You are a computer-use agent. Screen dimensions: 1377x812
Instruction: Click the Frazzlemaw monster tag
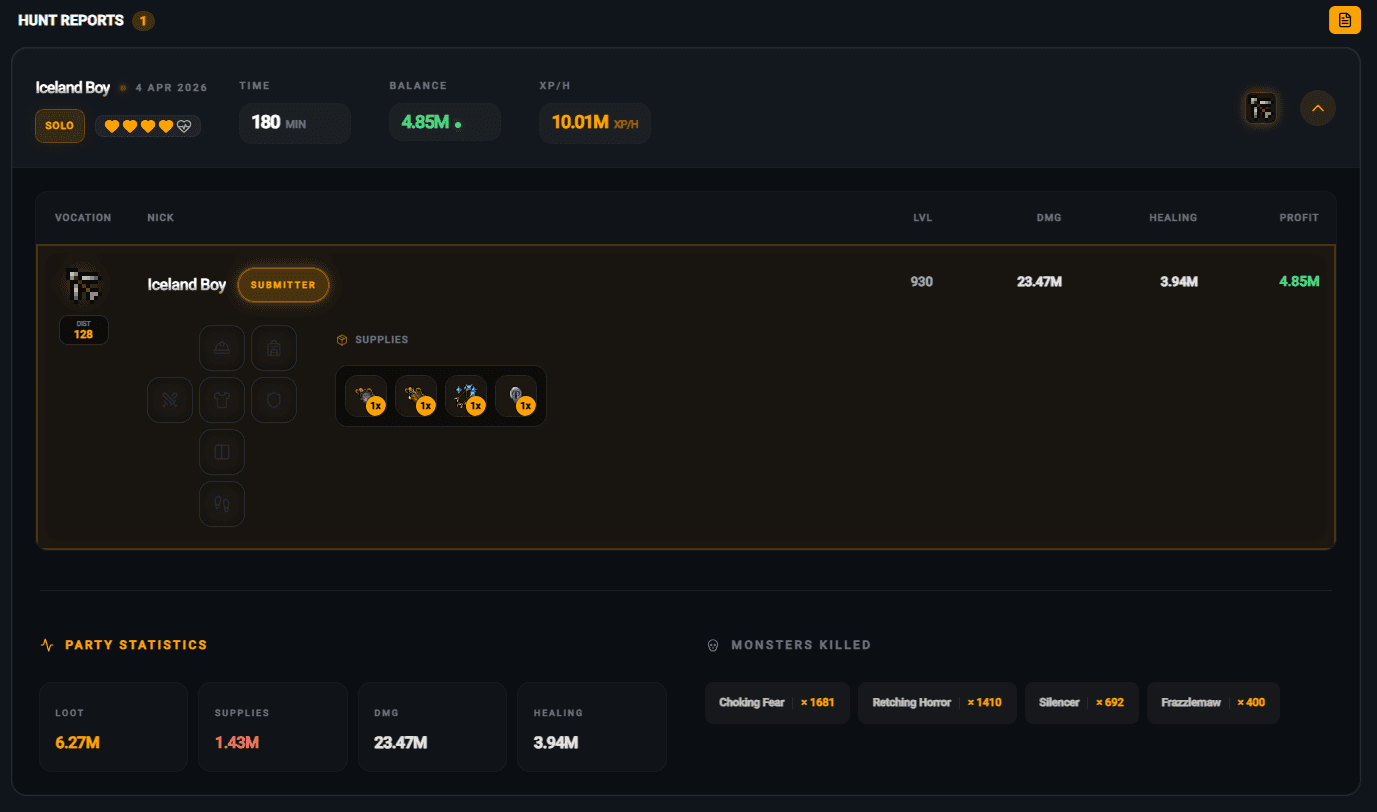(1212, 703)
